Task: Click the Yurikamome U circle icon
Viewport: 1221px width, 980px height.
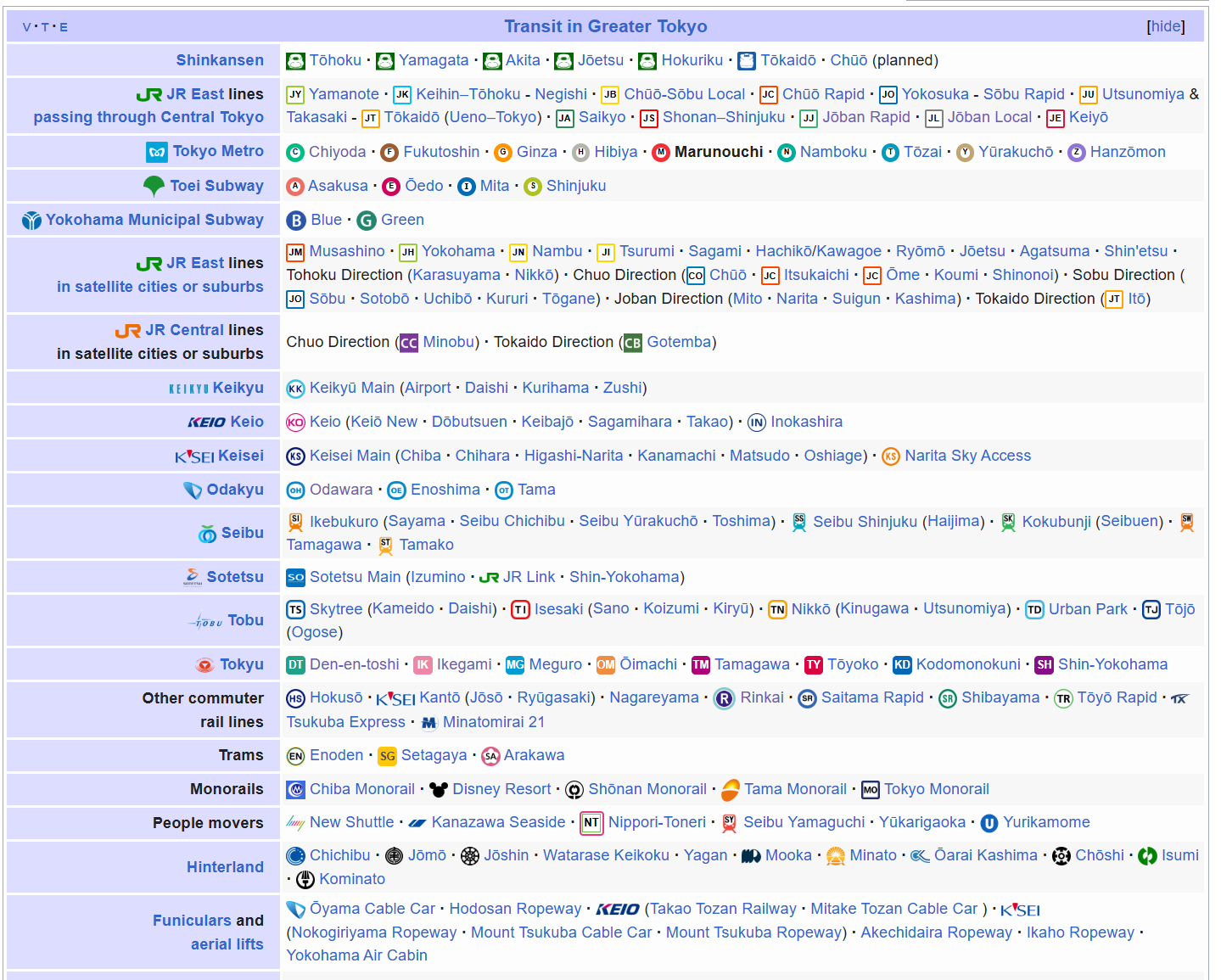Action: click(x=989, y=823)
